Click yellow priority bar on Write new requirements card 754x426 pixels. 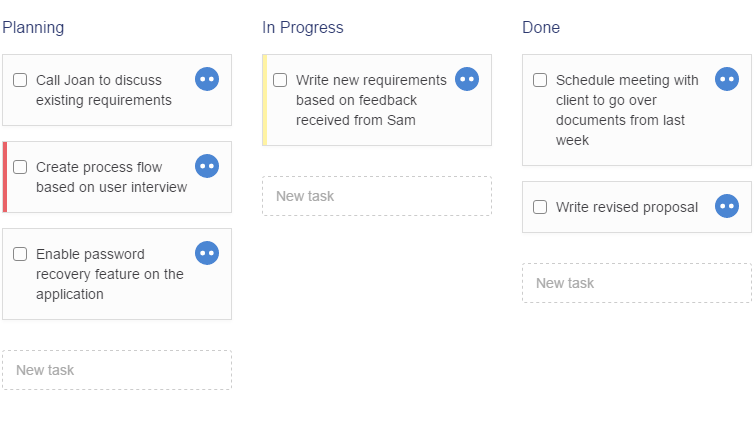click(x=265, y=100)
